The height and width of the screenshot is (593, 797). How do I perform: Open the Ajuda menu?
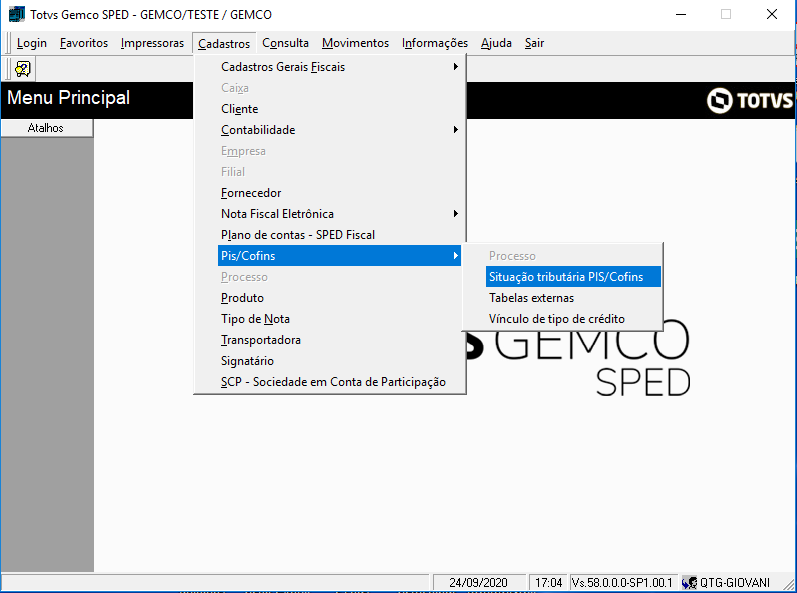pyautogui.click(x=496, y=43)
